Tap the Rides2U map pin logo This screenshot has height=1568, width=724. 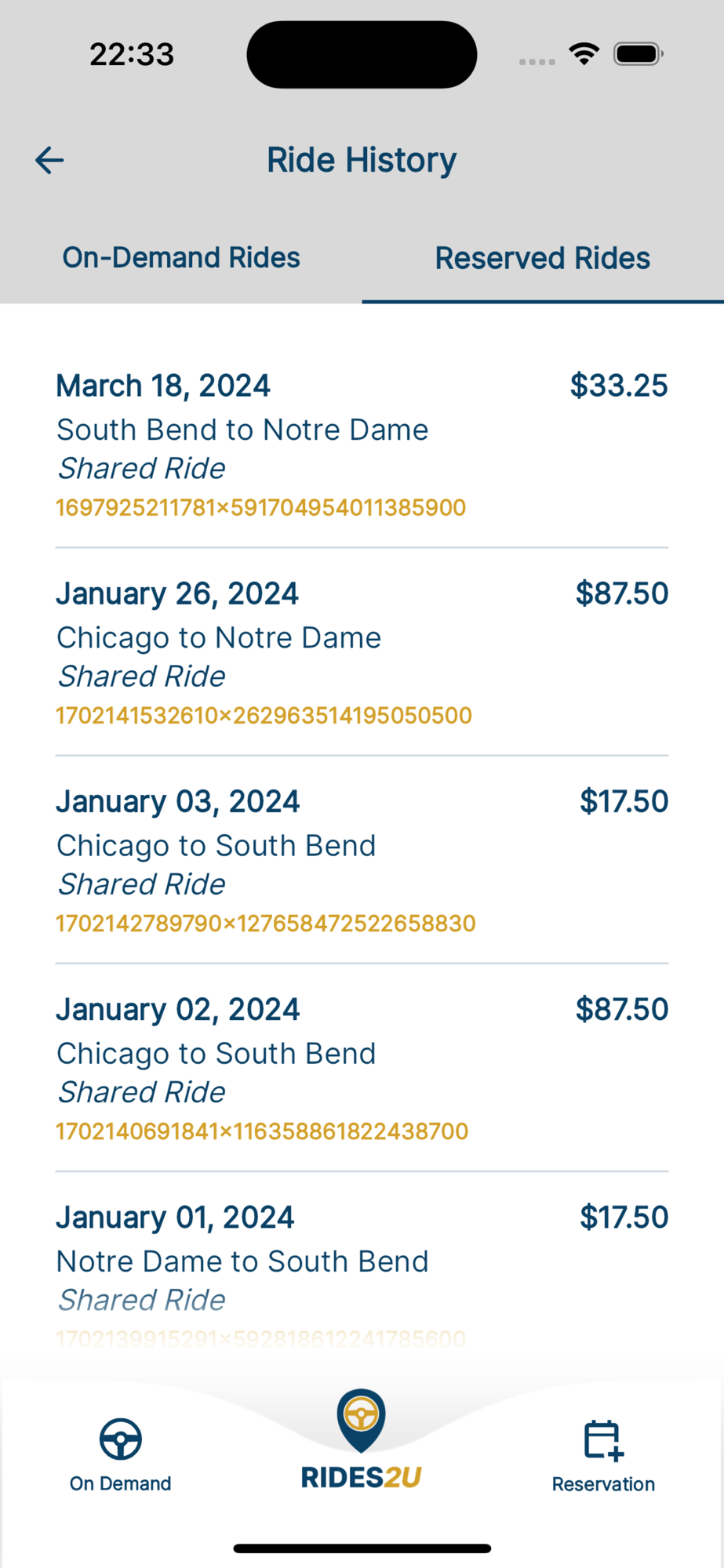pyautogui.click(x=361, y=1419)
